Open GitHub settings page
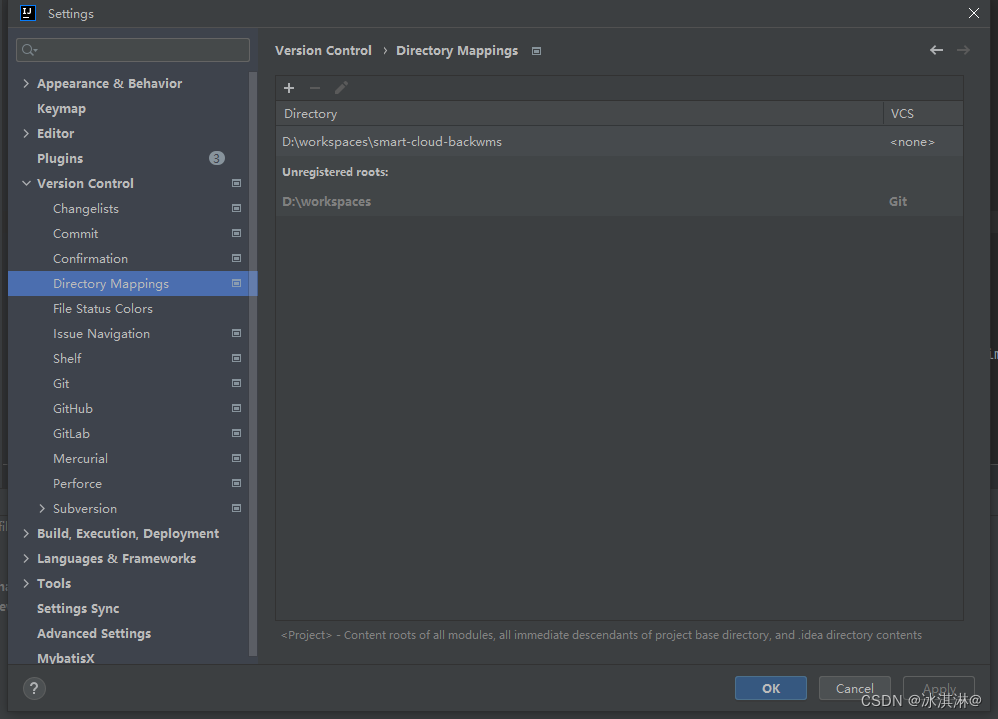 pos(73,408)
